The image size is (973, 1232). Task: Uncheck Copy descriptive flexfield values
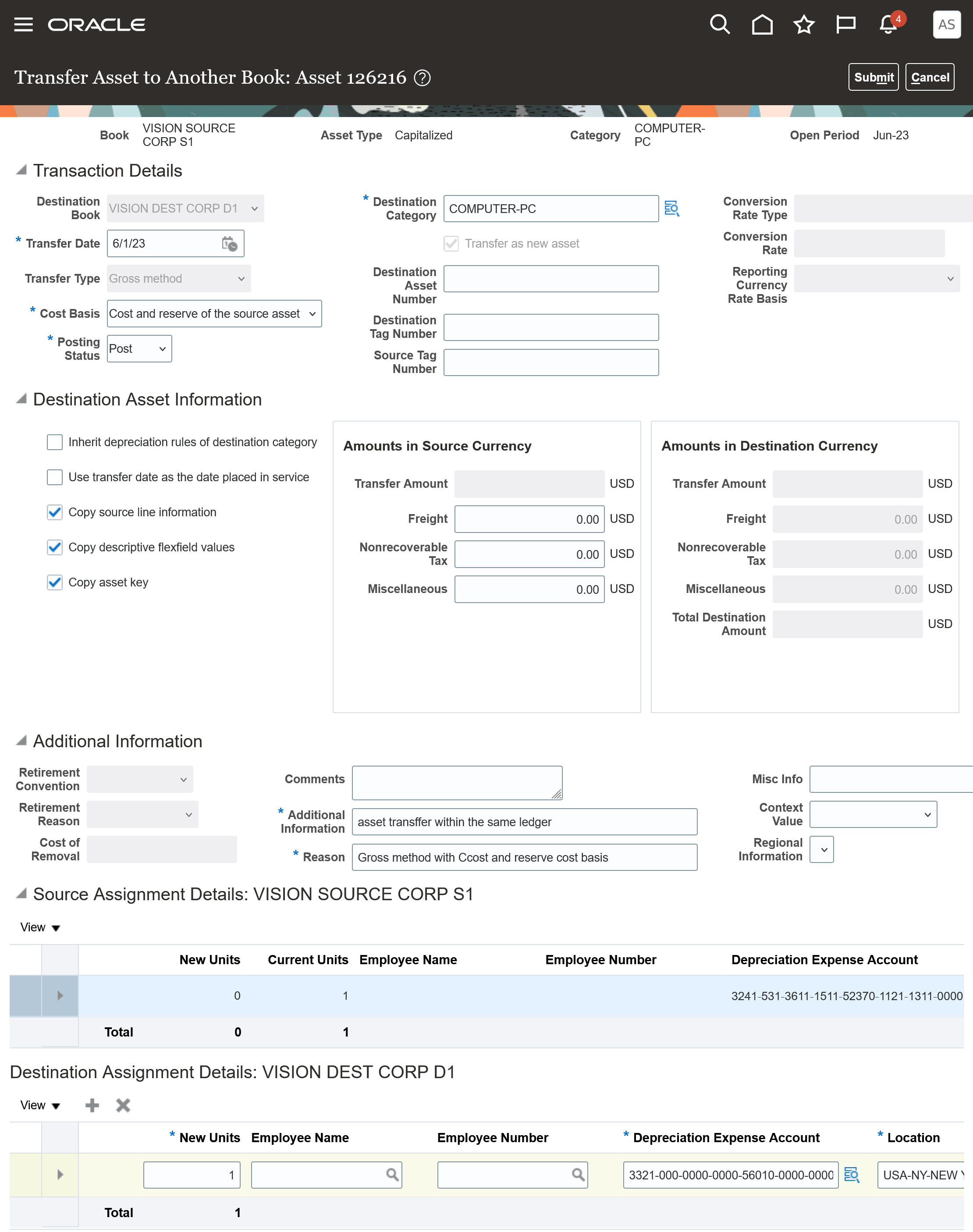pos(54,547)
